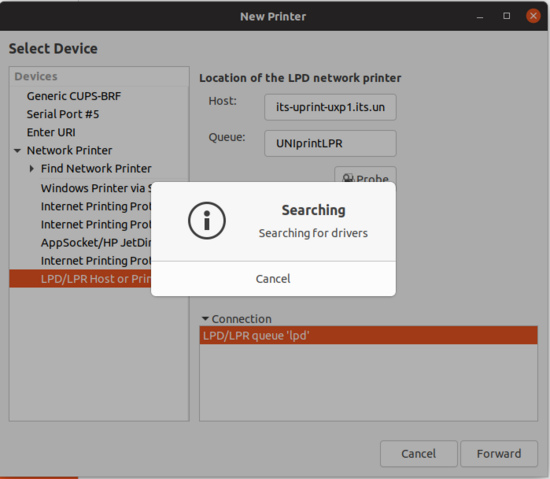Select the Enter URI device entry
Image resolution: width=550 pixels, height=479 pixels.
click(x=51, y=133)
